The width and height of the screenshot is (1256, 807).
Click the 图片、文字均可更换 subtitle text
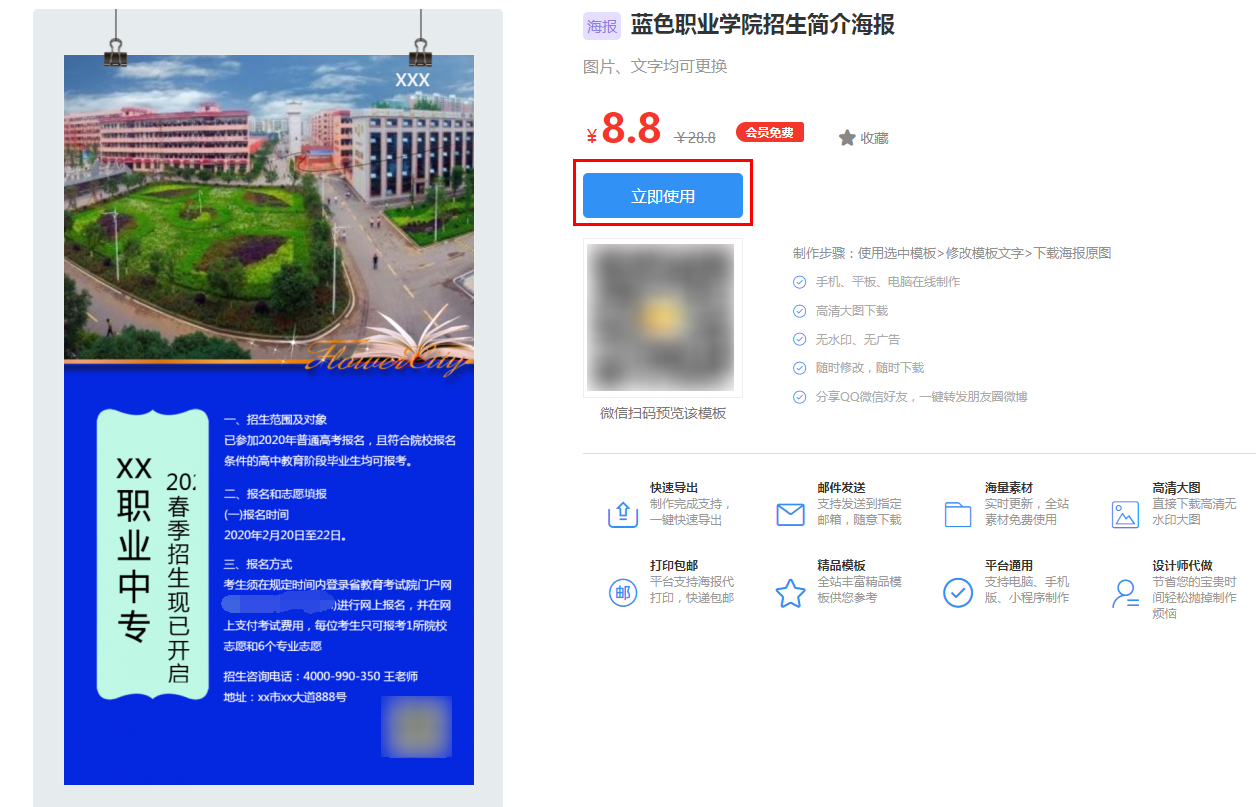click(x=655, y=66)
